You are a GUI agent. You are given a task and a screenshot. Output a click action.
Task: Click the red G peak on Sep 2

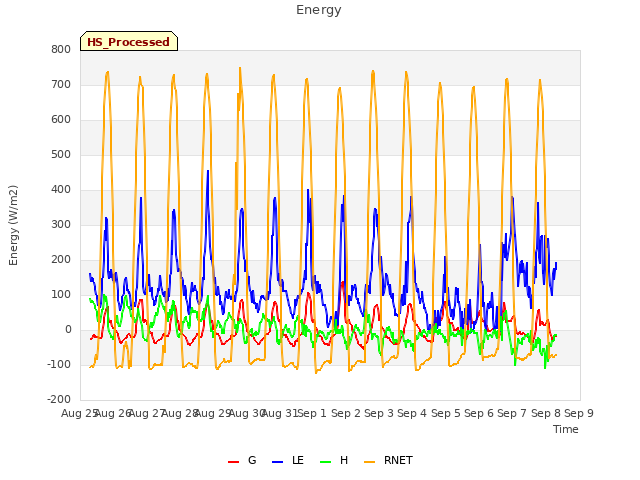coord(342,282)
